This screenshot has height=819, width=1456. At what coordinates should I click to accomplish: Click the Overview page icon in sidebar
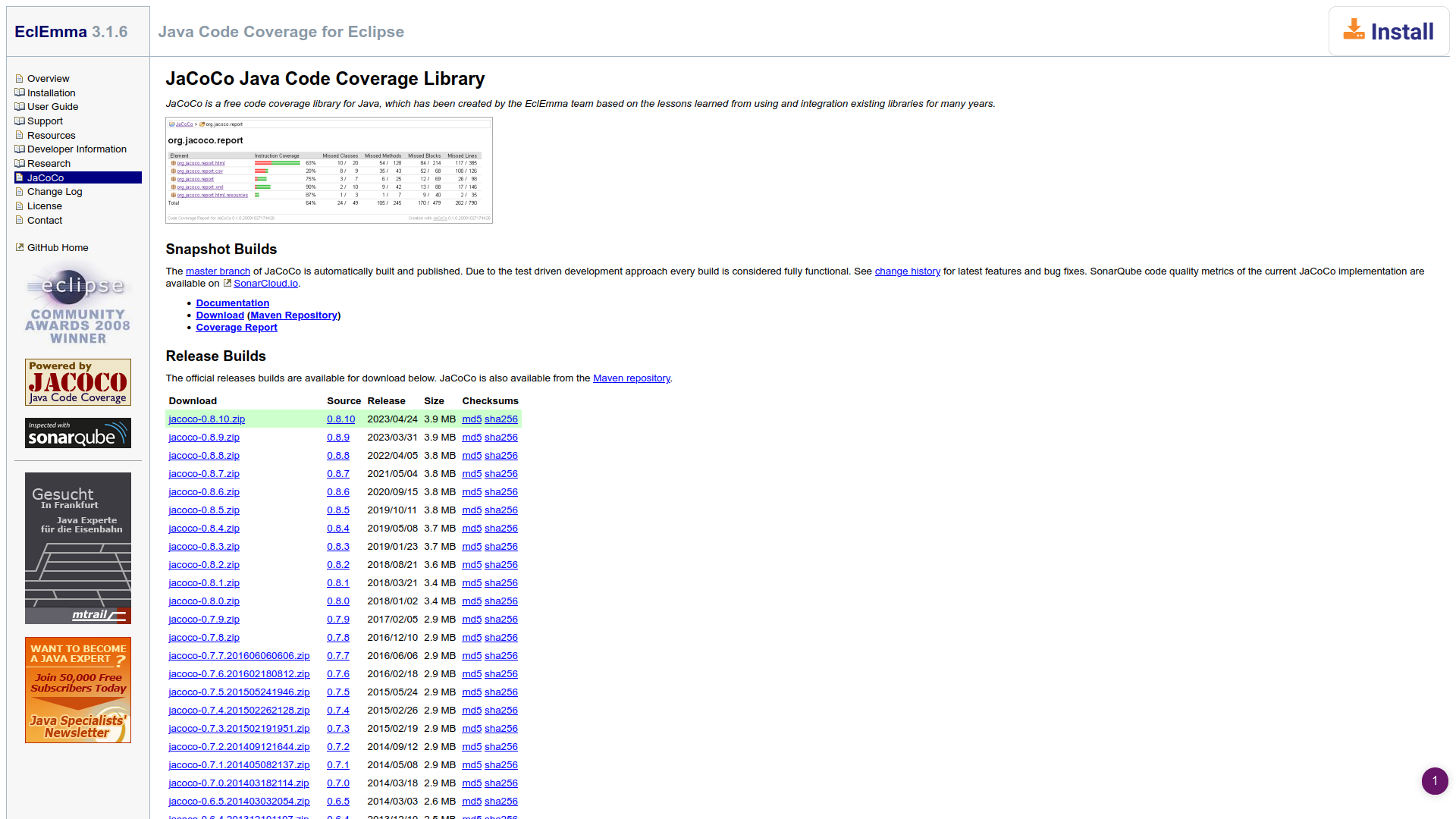coord(20,79)
